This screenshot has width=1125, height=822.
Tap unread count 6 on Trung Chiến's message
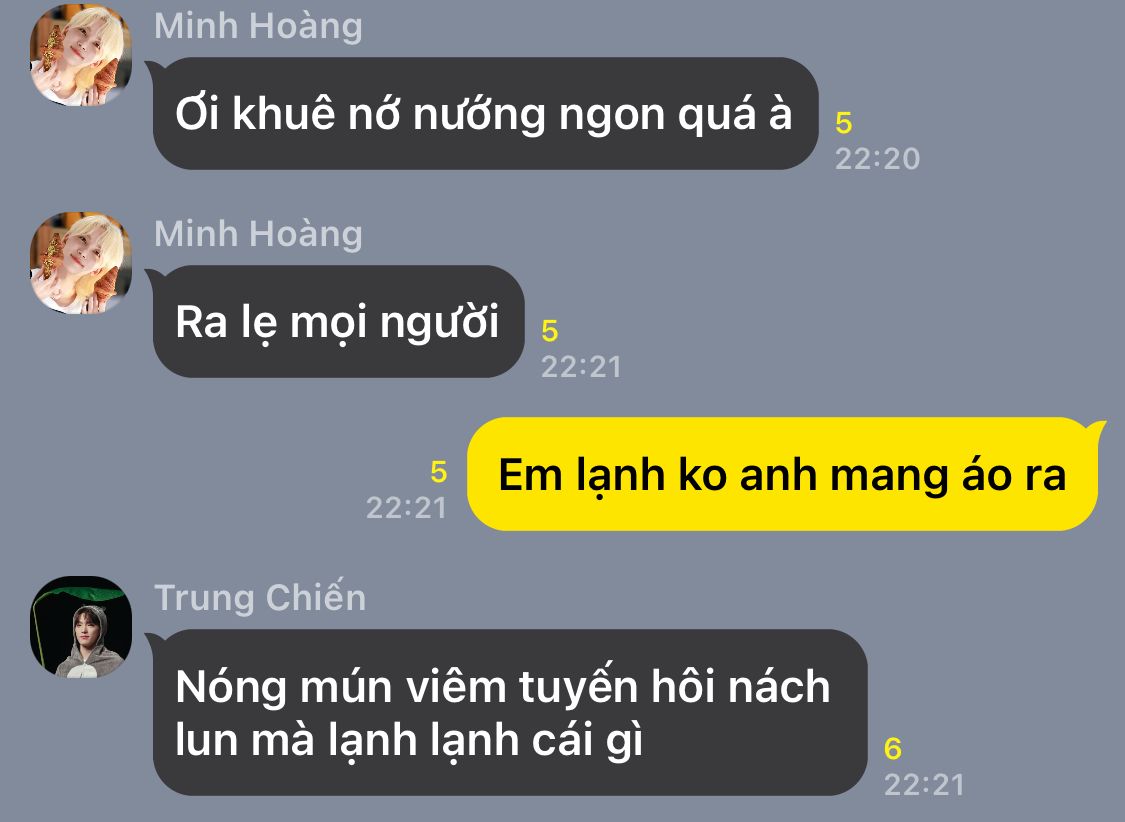tap(893, 749)
